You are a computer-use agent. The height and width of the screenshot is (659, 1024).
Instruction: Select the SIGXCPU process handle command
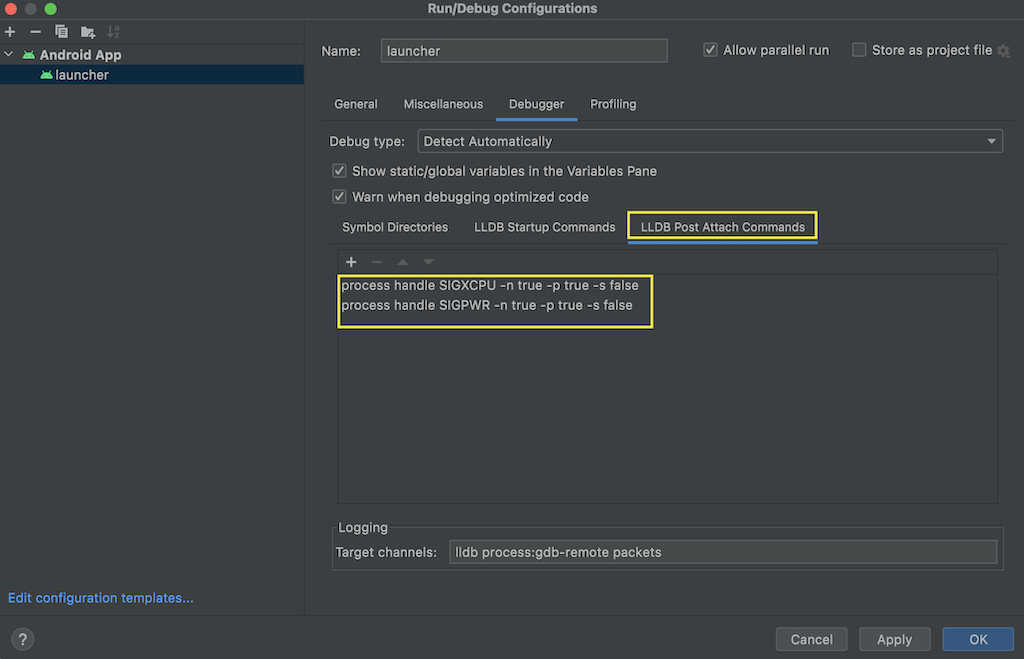[x=490, y=285]
